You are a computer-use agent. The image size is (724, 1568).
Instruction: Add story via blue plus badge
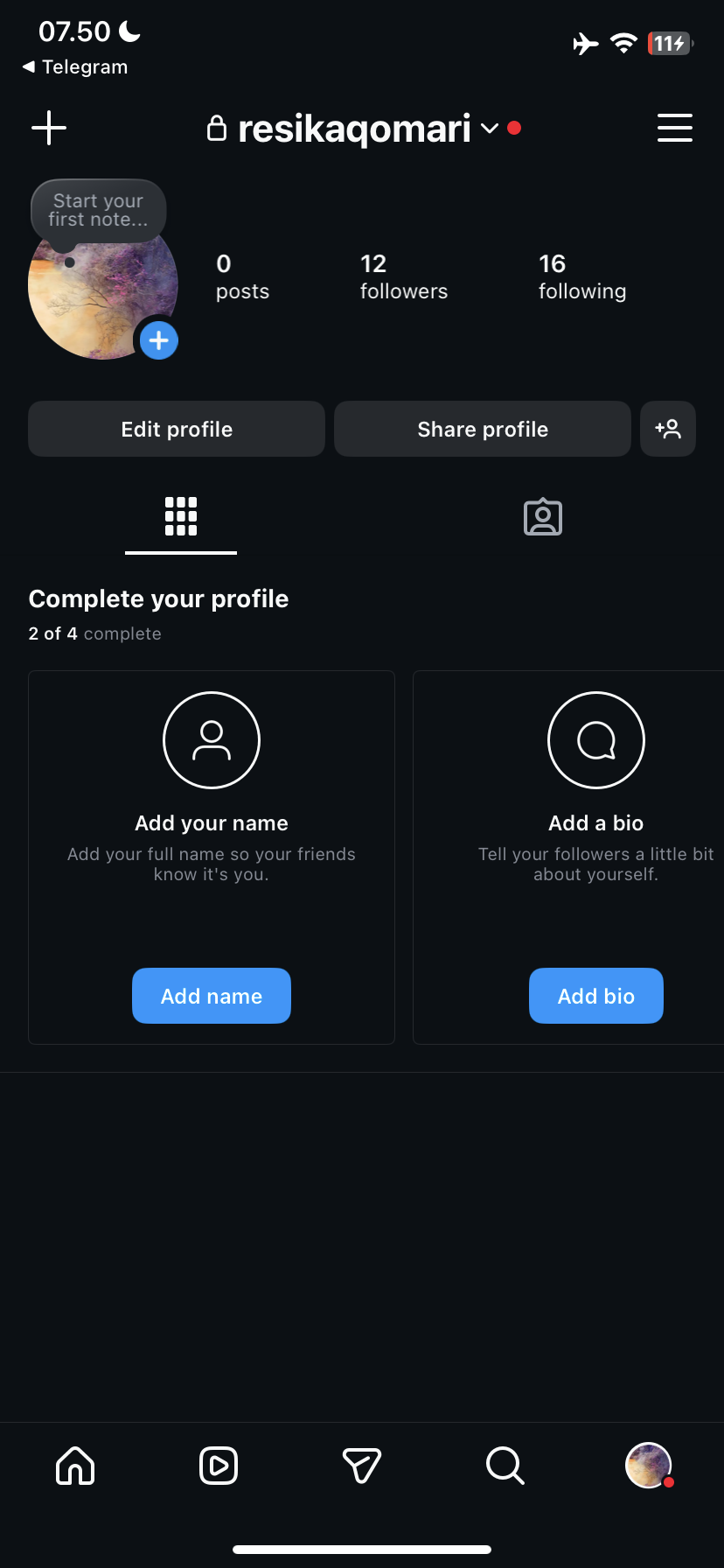tap(159, 340)
